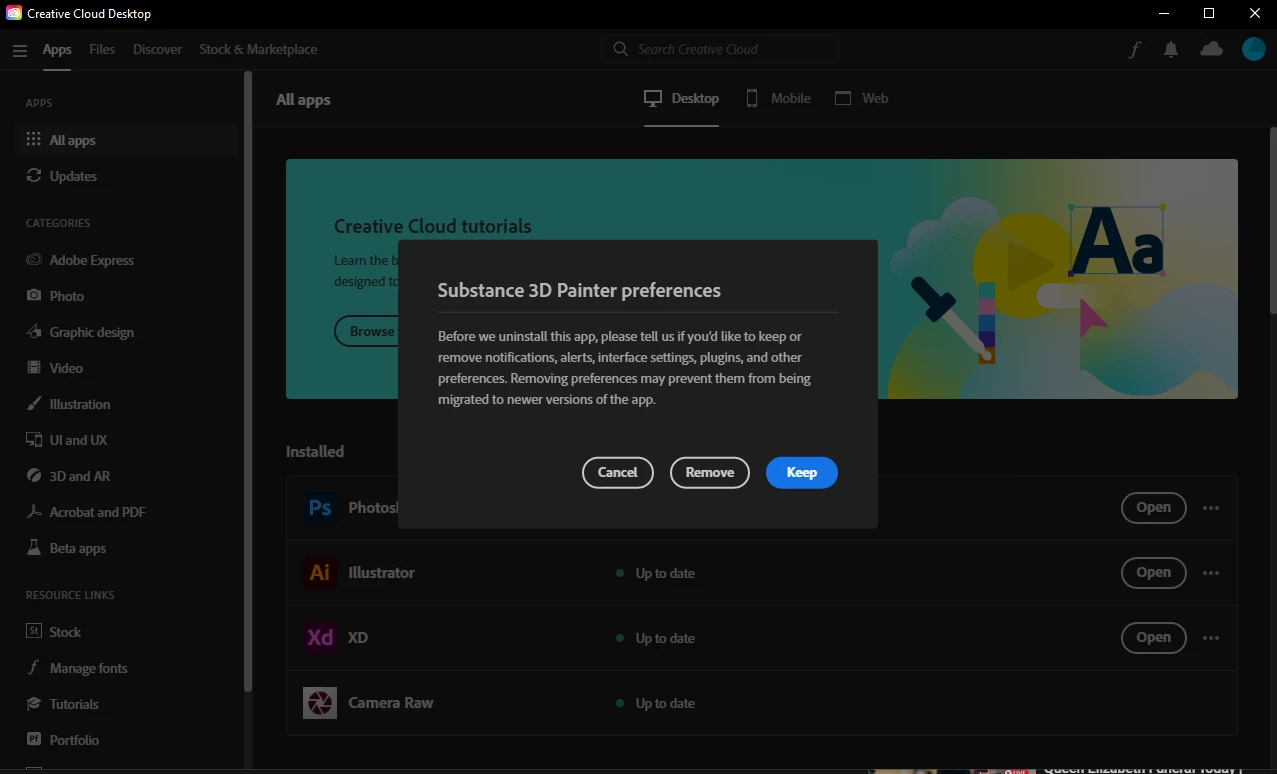1277x774 pixels.
Task: Click Illustrator's Up to date status
Action: [x=656, y=573]
